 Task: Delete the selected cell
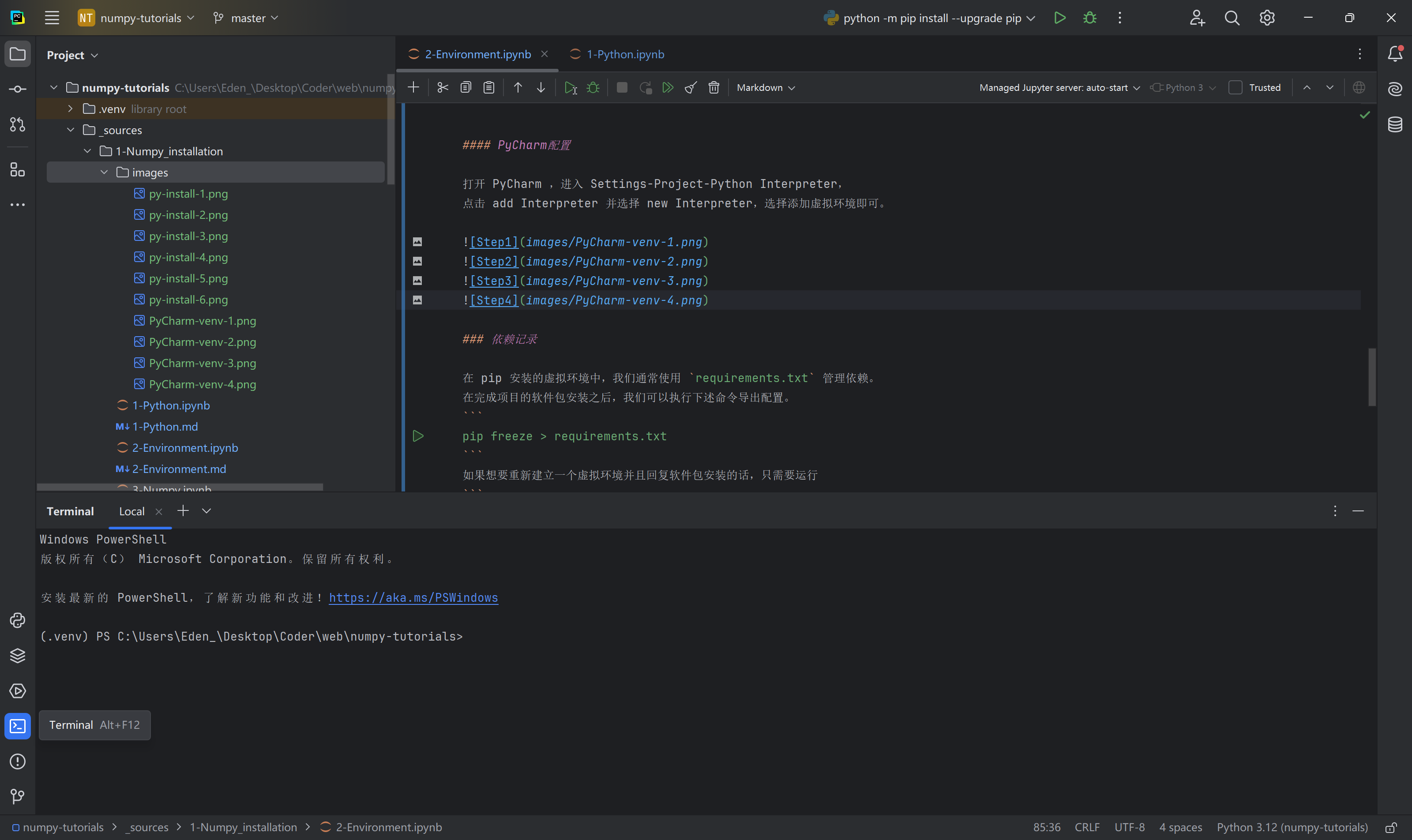(714, 87)
